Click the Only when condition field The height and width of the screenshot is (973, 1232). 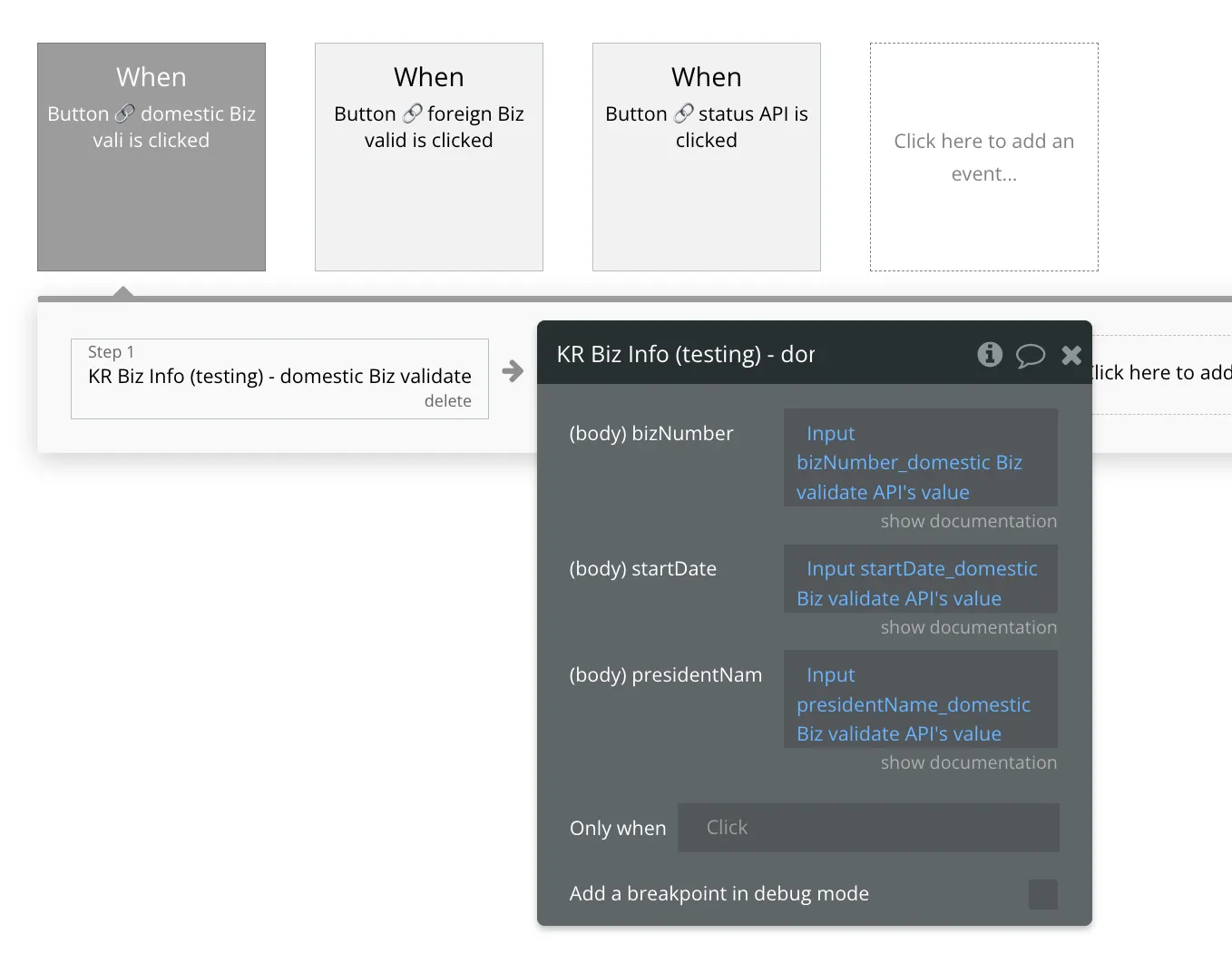868,828
